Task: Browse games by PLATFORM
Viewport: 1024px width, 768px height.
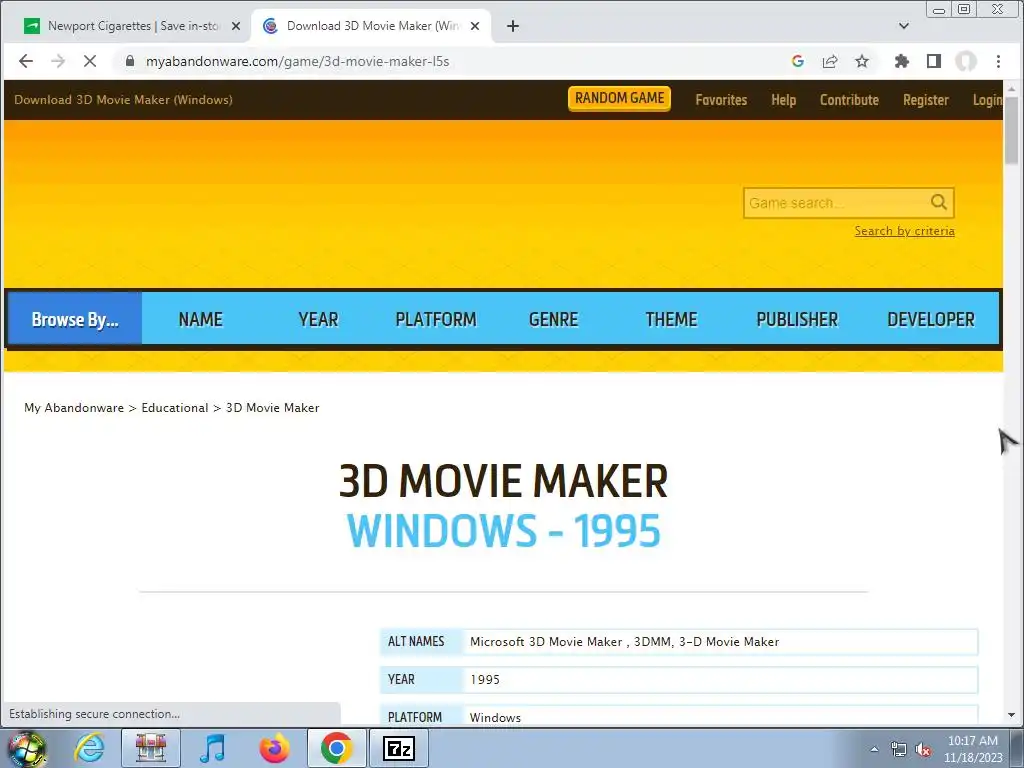Action: [x=436, y=319]
